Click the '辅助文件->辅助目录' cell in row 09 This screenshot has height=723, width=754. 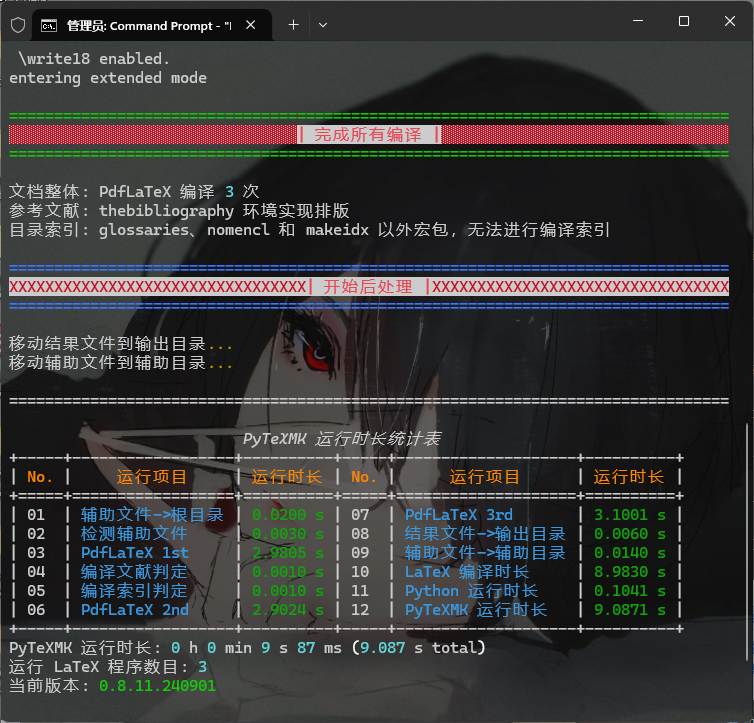(x=485, y=553)
